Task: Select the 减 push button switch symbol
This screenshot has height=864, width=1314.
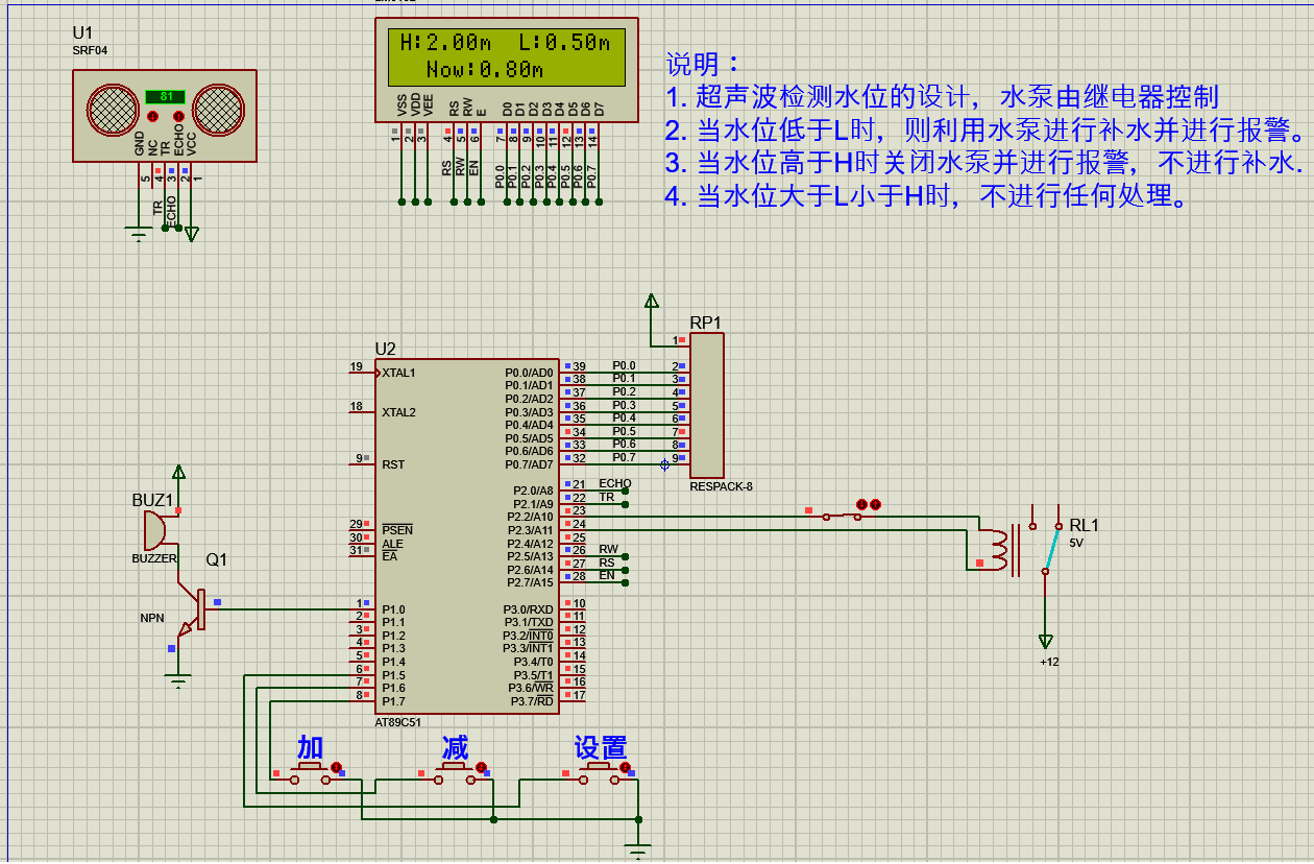Action: point(455,774)
